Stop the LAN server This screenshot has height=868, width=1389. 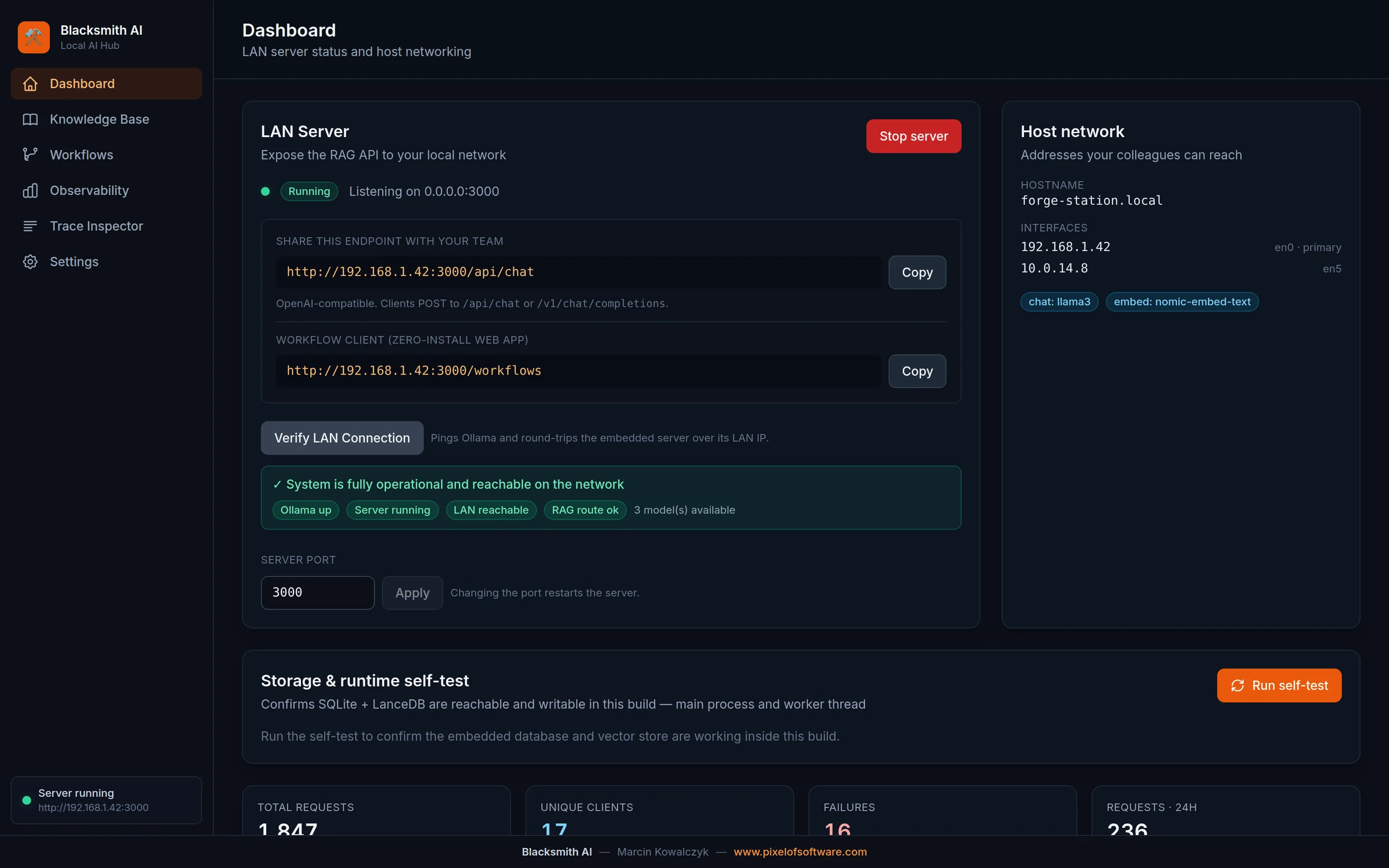point(913,136)
